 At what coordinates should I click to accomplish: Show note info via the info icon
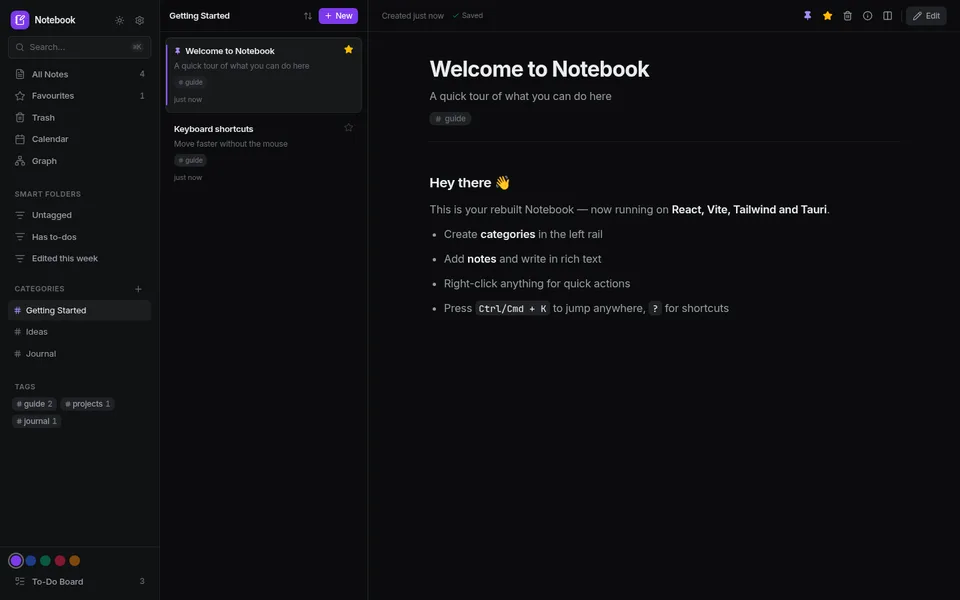coord(868,16)
